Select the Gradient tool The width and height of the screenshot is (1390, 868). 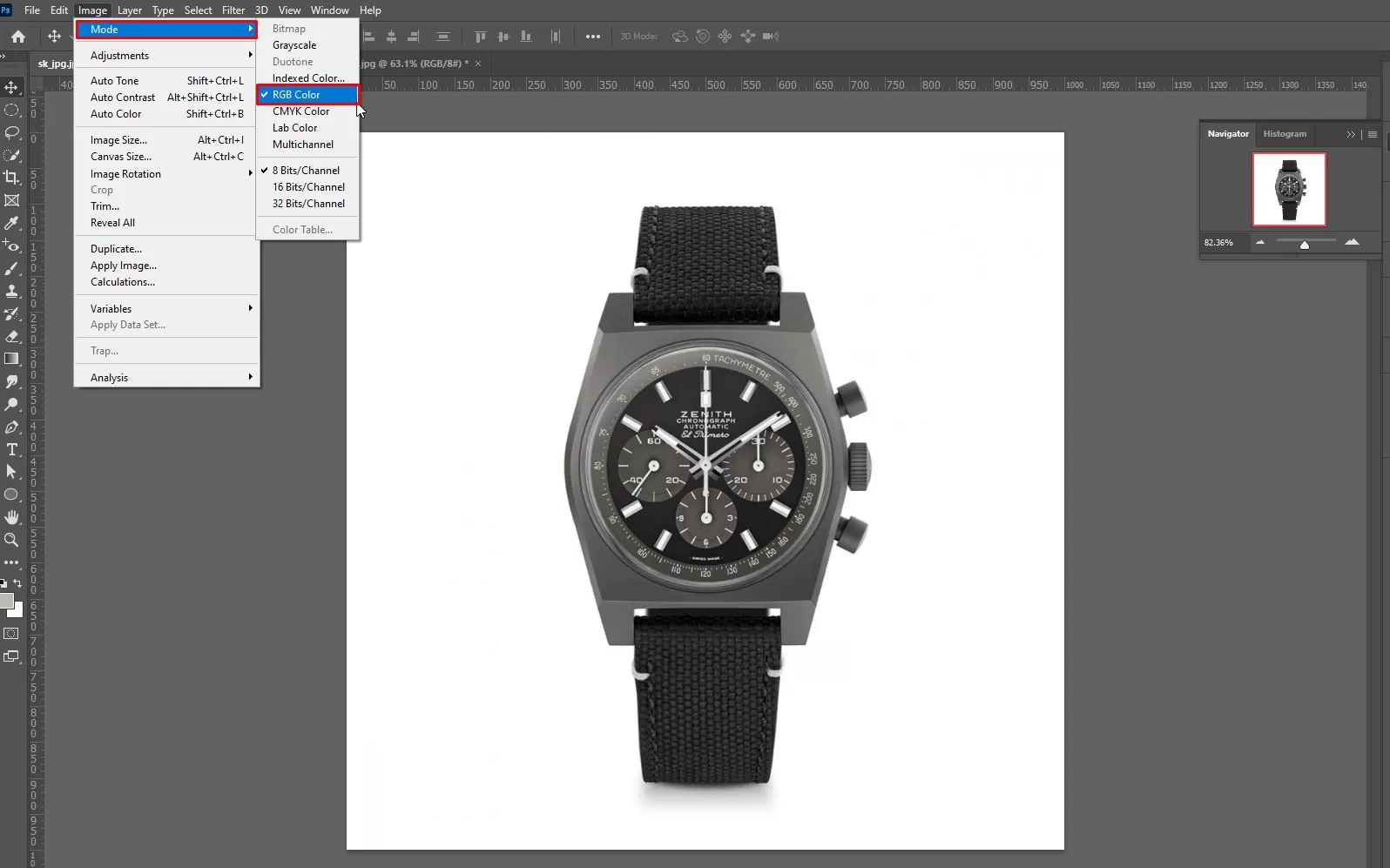point(11,359)
